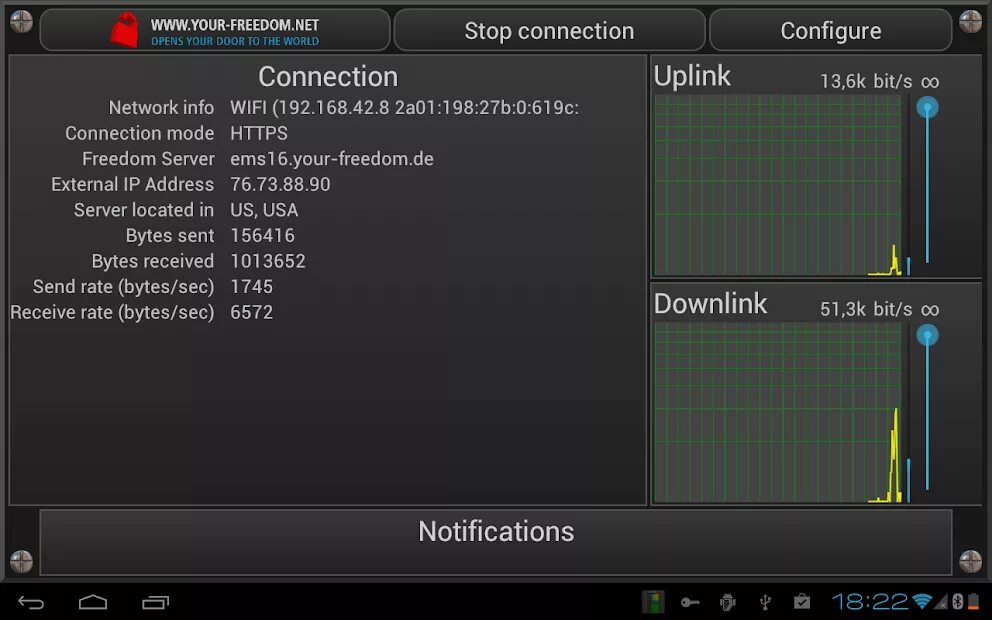Tap the Bluetooth status icon
Viewport: 992px width, 620px height.
pos(958,602)
